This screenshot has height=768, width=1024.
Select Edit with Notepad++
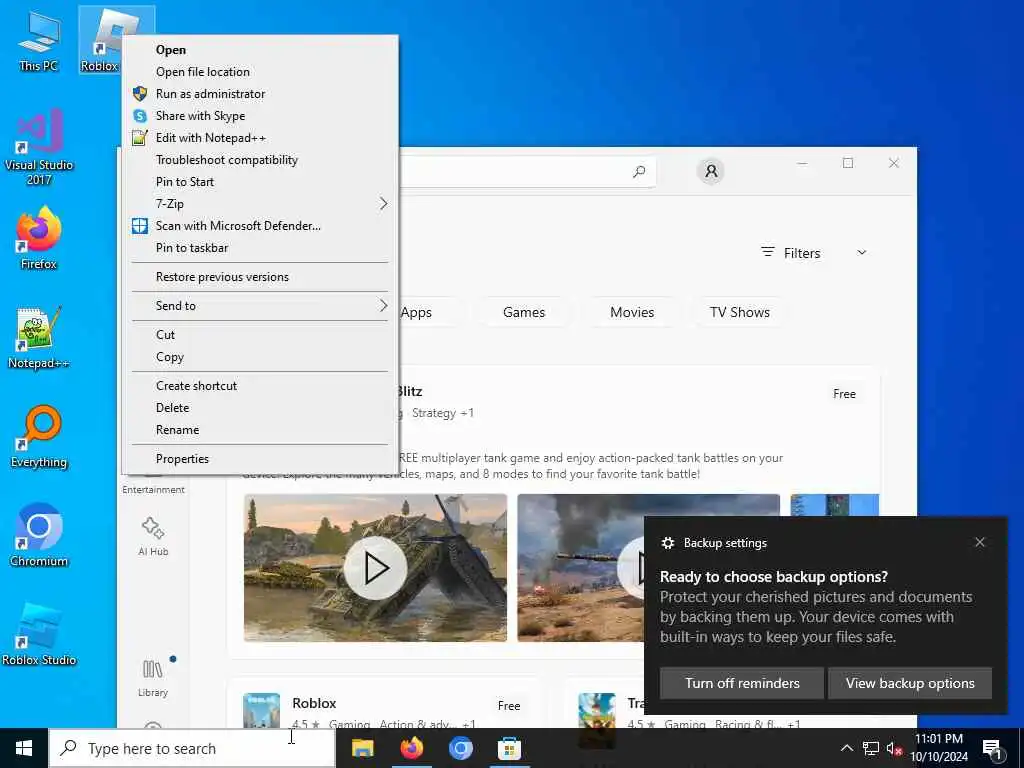(x=260, y=138)
